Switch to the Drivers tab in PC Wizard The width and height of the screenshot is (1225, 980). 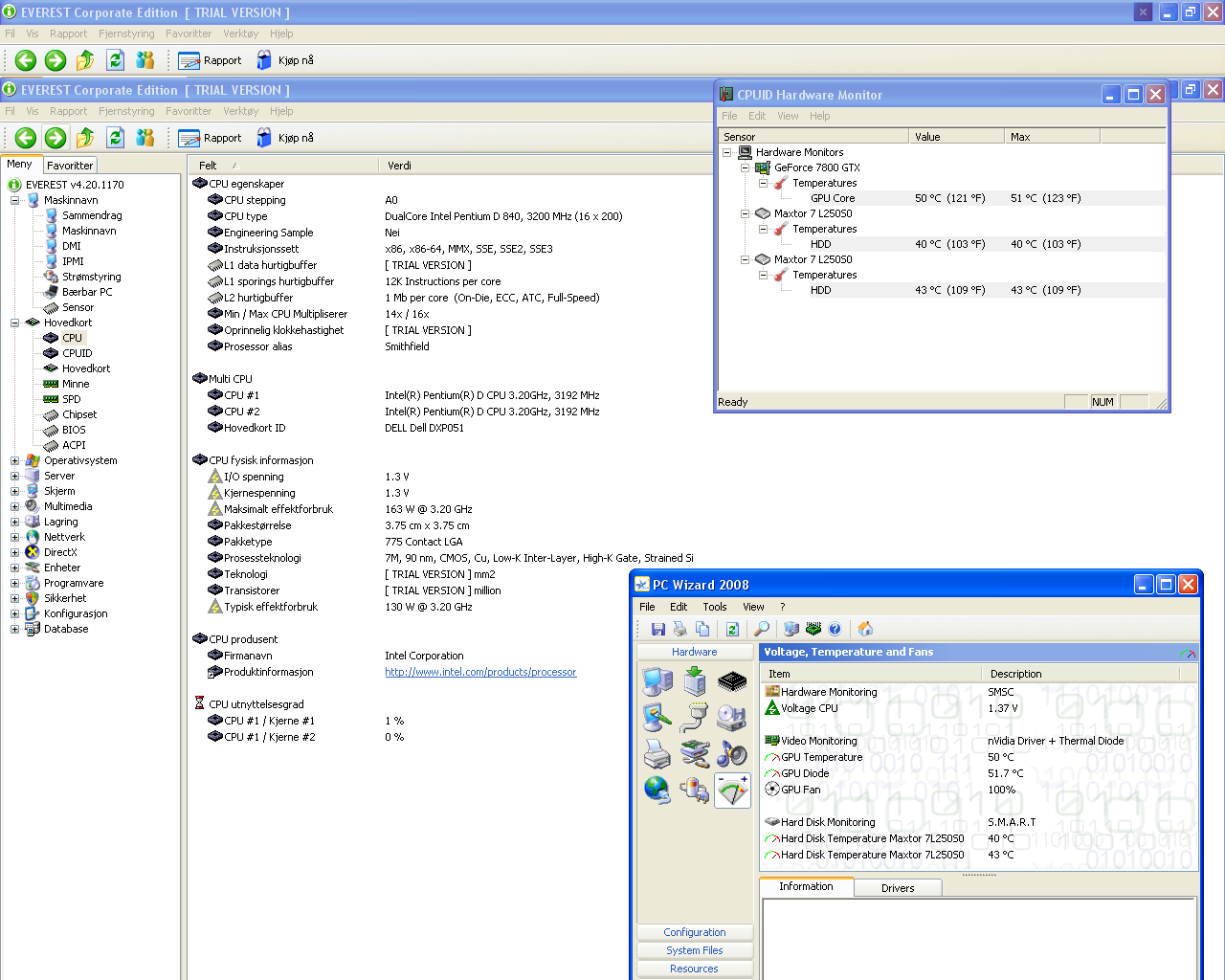coord(898,888)
